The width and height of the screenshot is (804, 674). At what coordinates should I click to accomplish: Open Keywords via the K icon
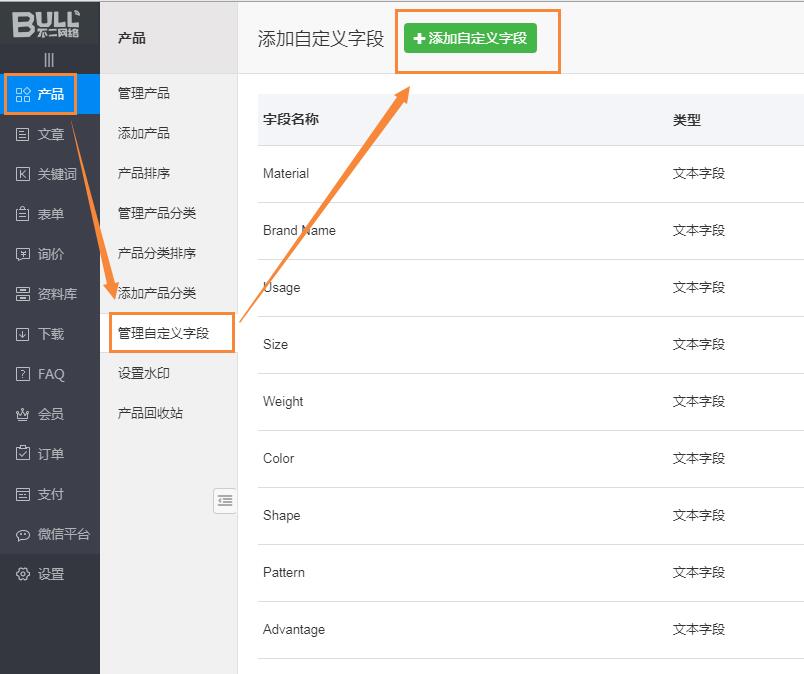pyautogui.click(x=23, y=175)
